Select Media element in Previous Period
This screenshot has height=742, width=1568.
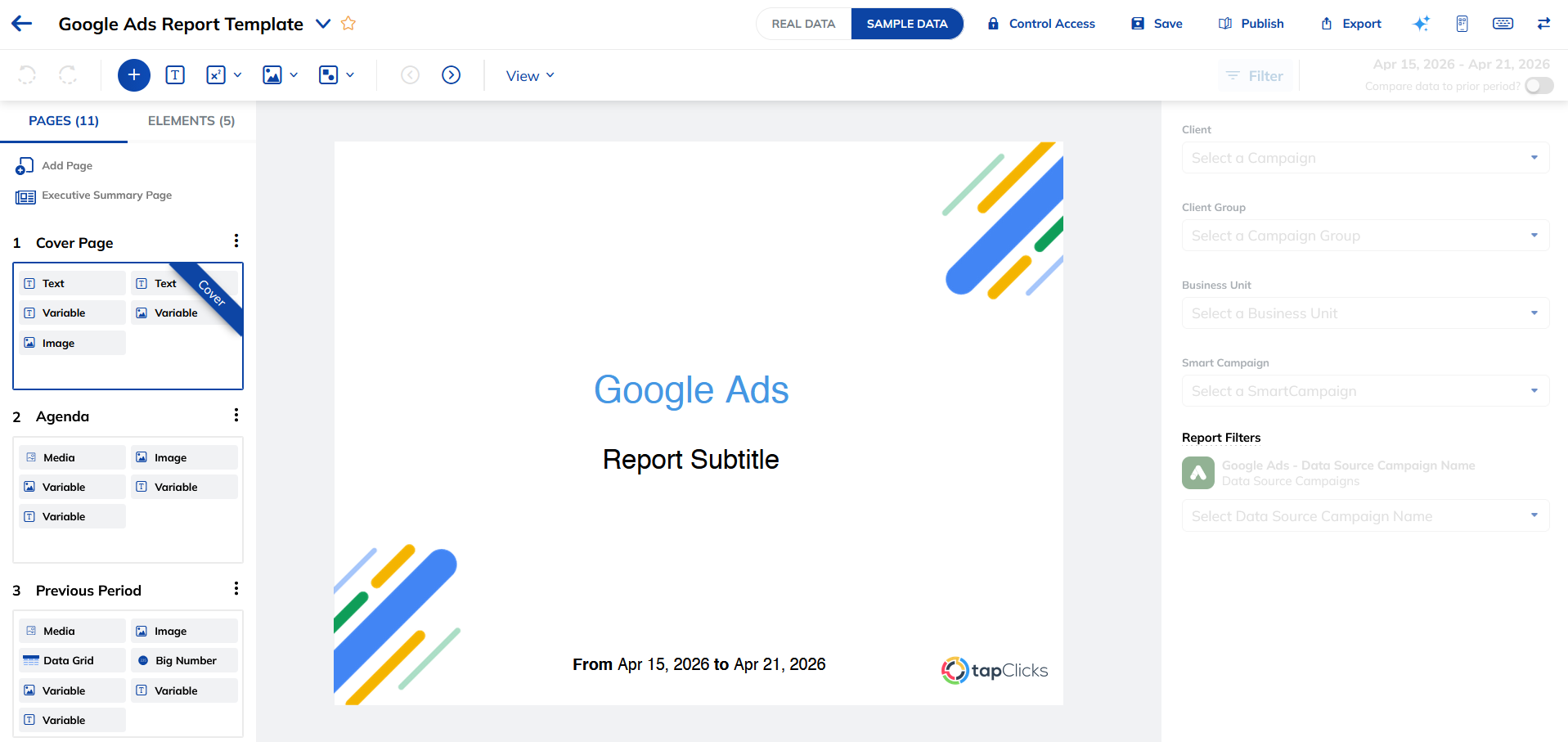coord(72,631)
